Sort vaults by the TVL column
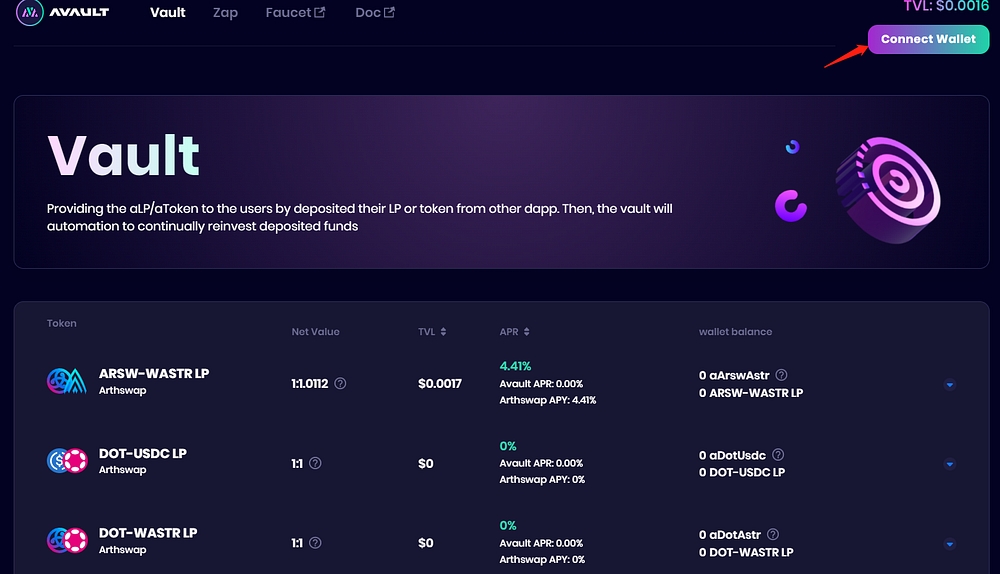 pos(432,332)
